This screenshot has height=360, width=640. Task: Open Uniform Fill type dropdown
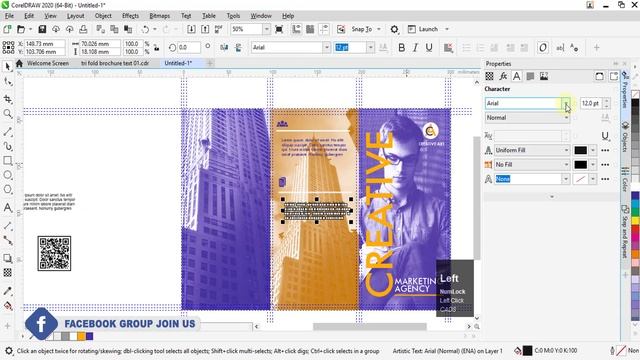(566, 150)
